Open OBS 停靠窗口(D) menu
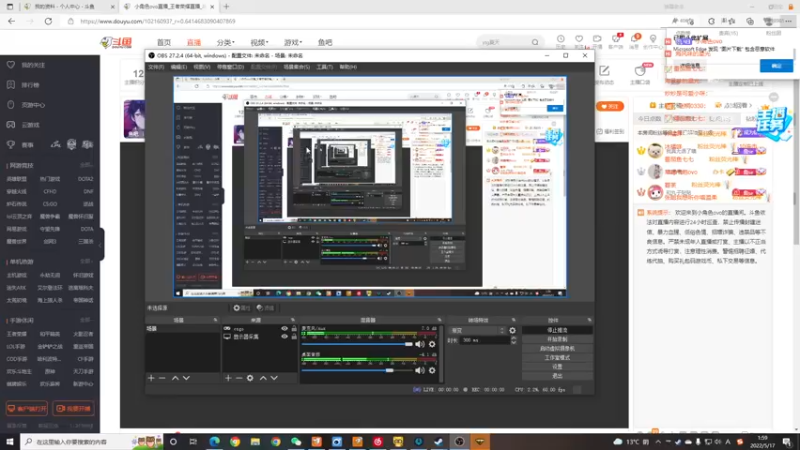The height and width of the screenshot is (450, 800). pyautogui.click(x=230, y=67)
